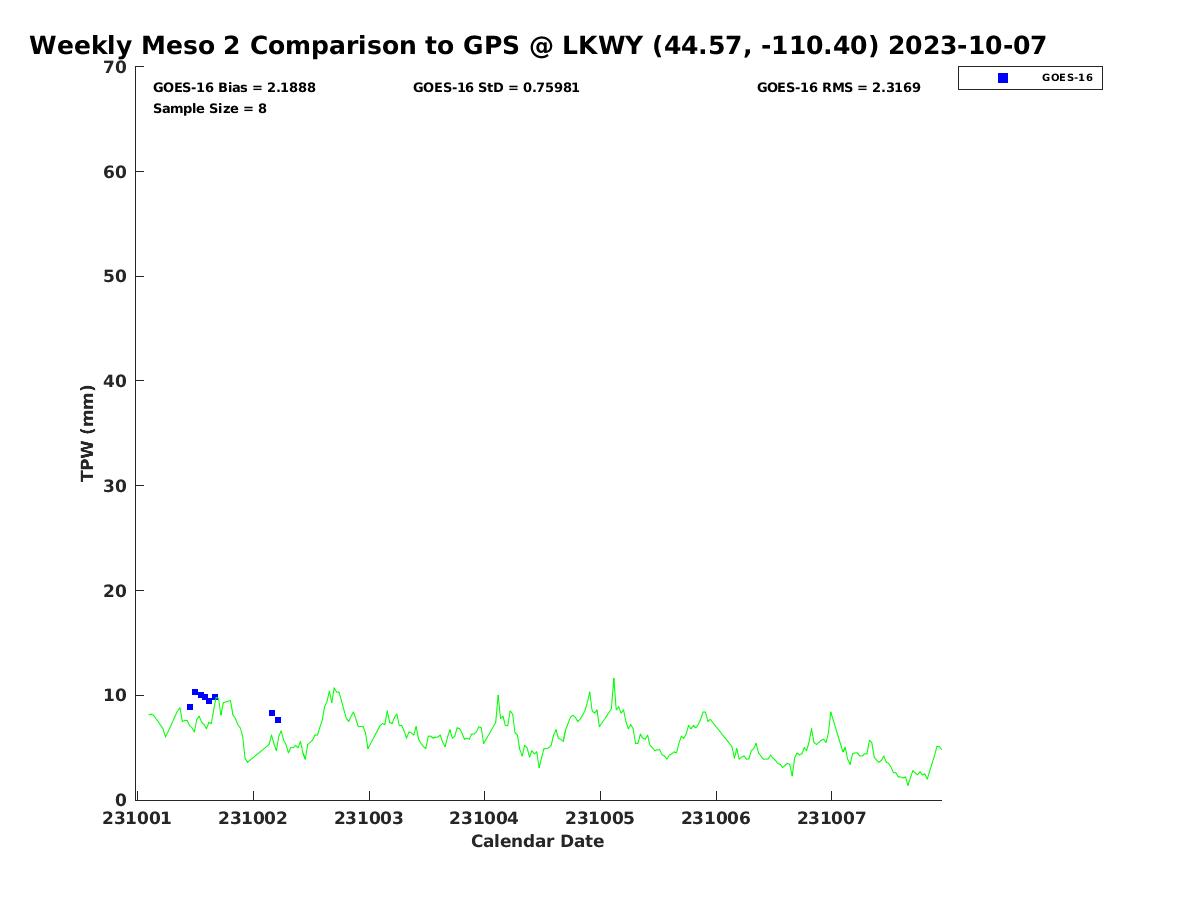This screenshot has width=1200, height=900.
Task: Click the GOES-16 RMS statistic
Action: [838, 88]
